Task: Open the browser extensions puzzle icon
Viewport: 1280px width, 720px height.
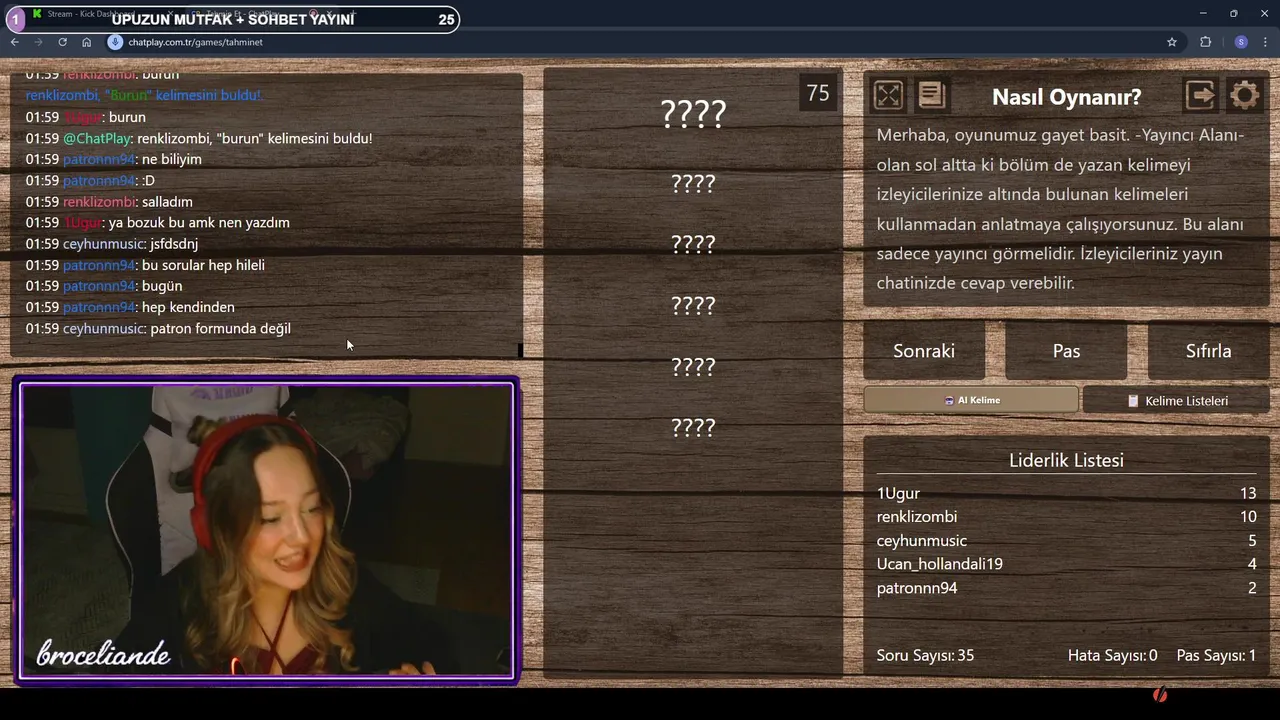Action: (x=1205, y=42)
